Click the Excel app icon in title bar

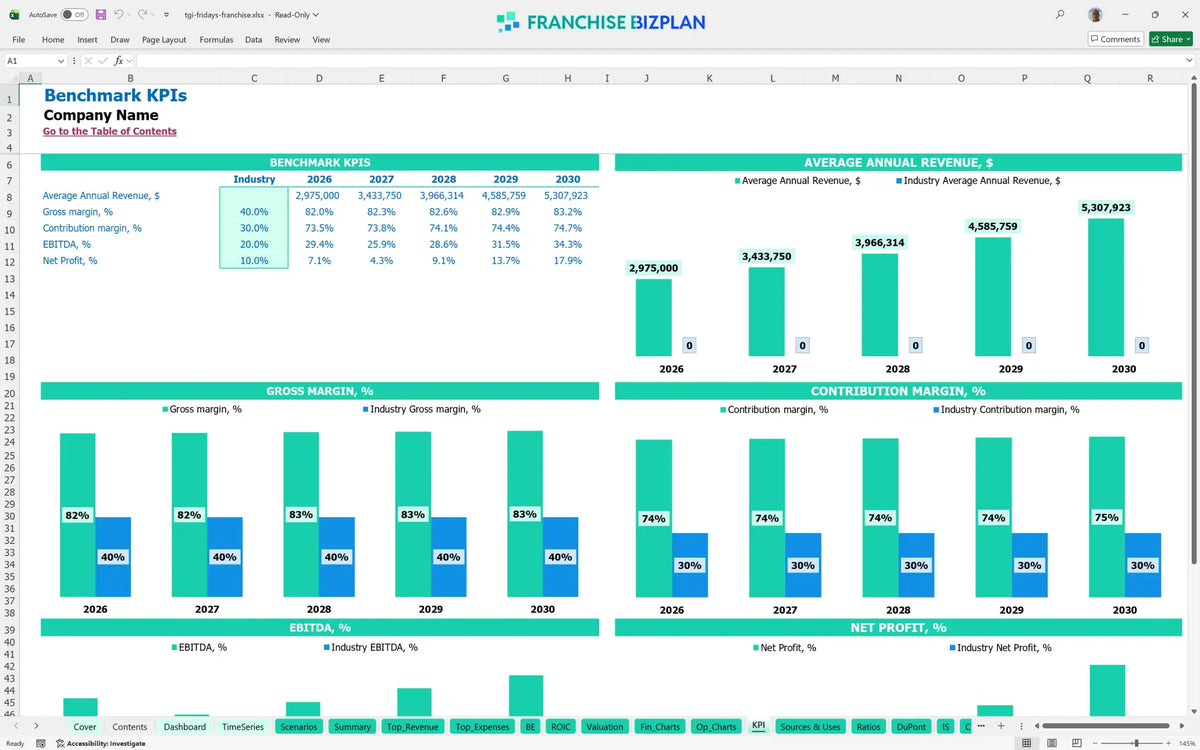(14, 15)
